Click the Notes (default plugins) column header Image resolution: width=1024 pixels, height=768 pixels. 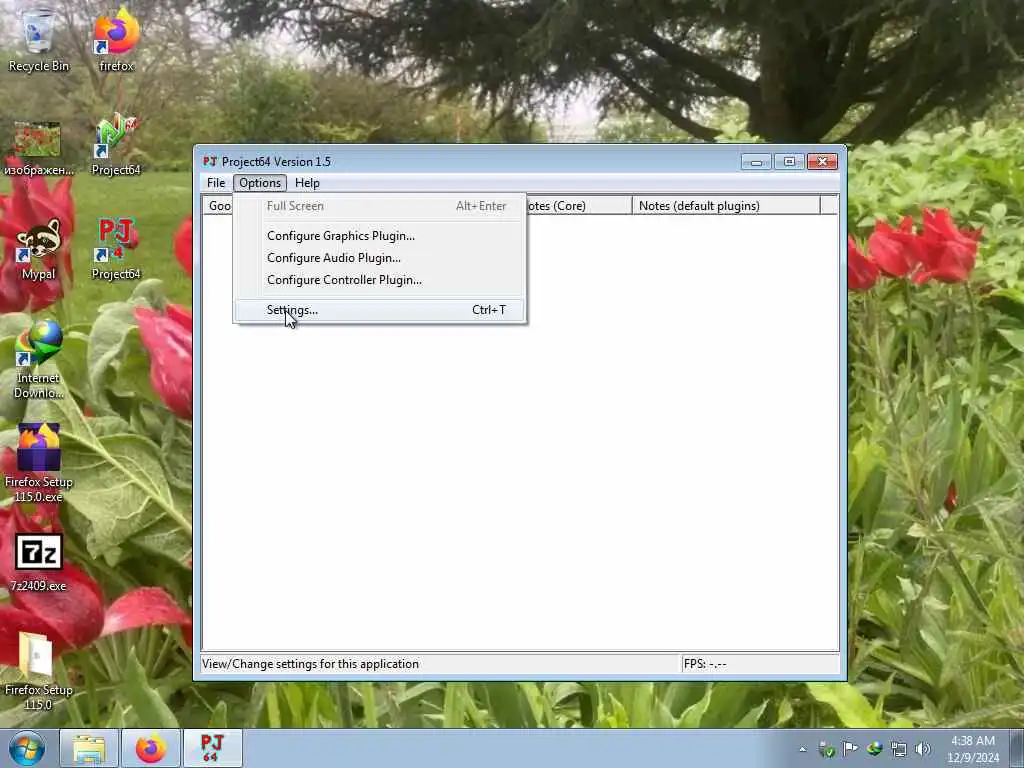726,206
